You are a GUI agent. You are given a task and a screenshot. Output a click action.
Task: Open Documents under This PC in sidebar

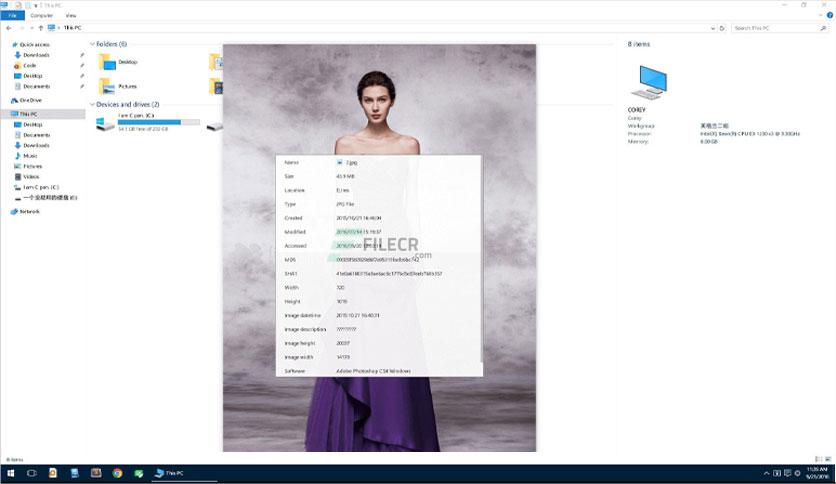32,135
